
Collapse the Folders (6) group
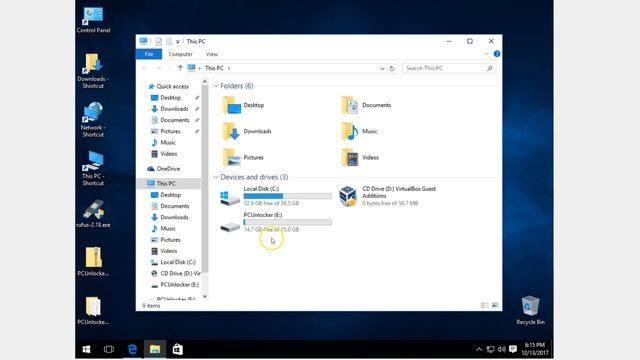[216, 86]
